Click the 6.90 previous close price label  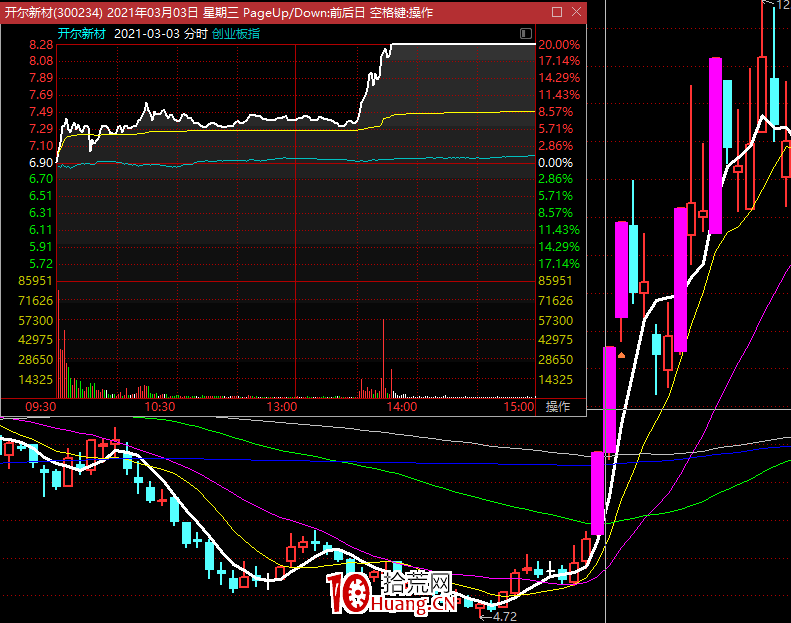point(41,162)
